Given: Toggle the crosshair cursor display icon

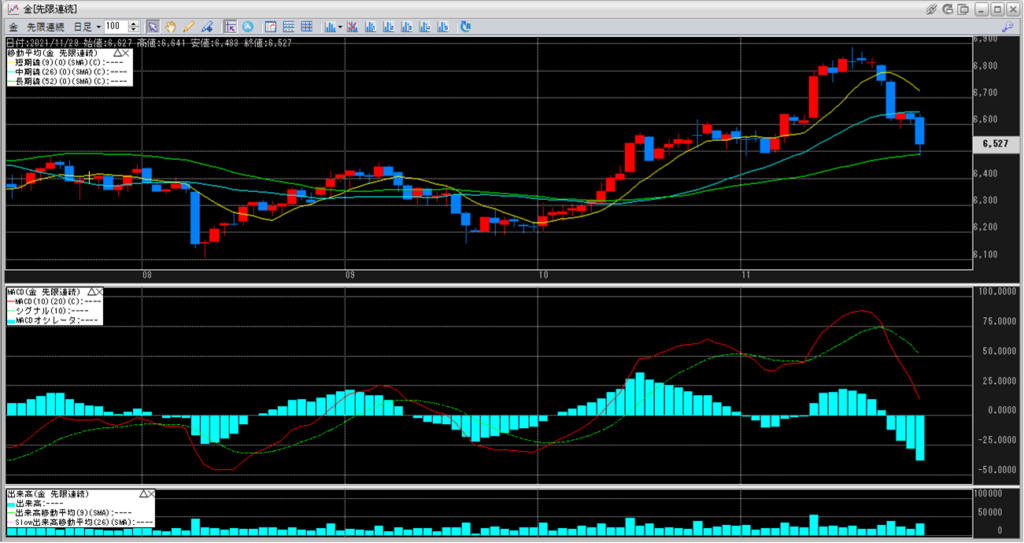Looking at the screenshot, I should [230, 25].
